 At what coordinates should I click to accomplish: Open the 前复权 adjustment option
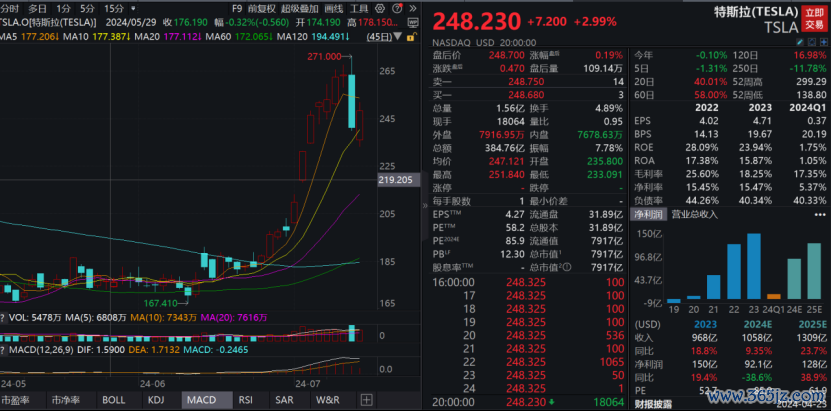pos(262,8)
